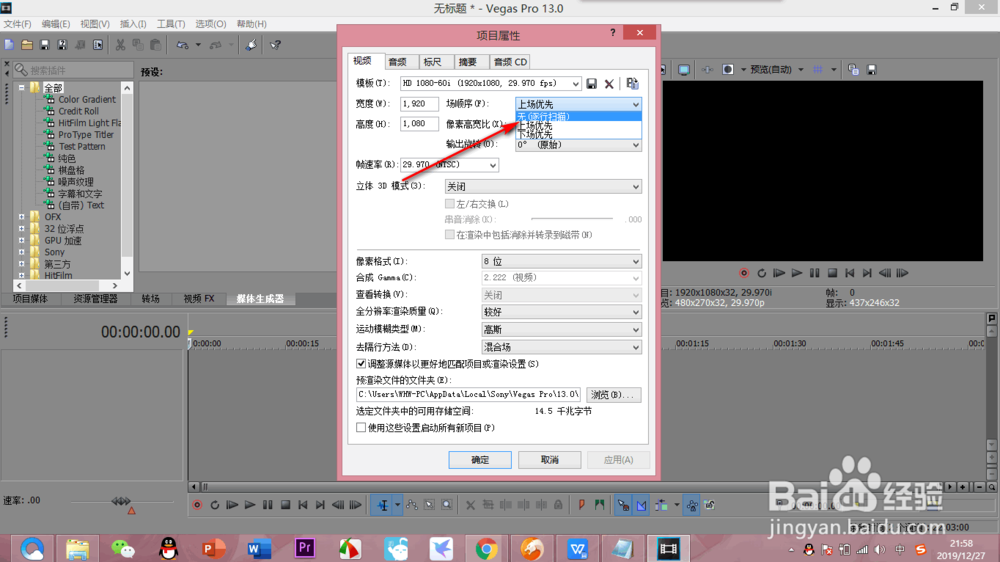Click the New project icon in the toolbar
Image resolution: width=1000 pixels, height=562 pixels.
tap(9, 45)
